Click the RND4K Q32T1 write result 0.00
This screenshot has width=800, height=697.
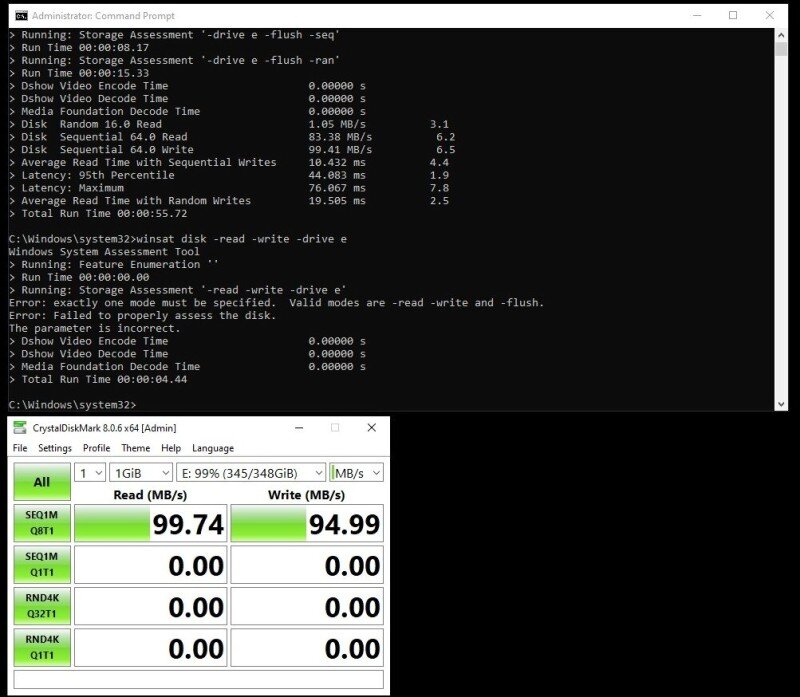307,606
